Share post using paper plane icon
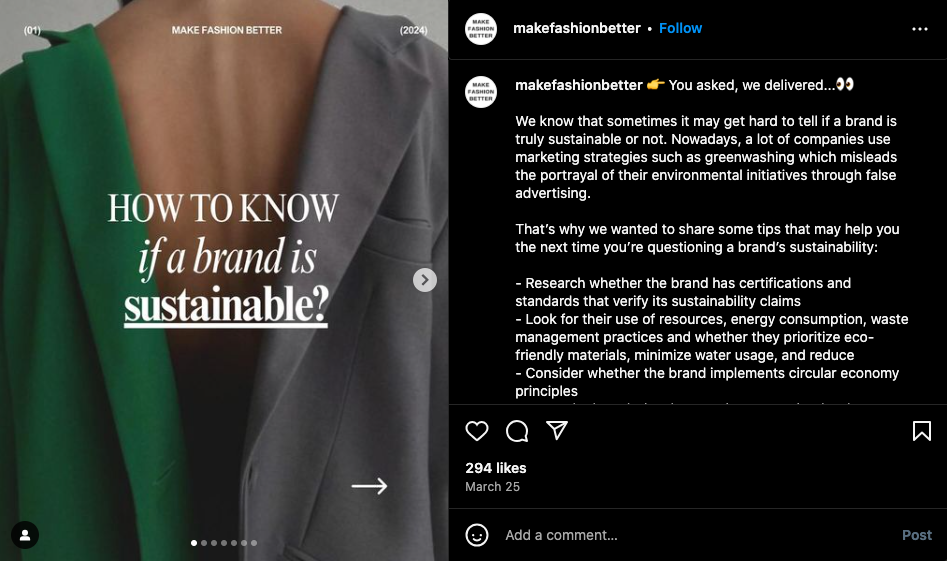947x561 pixels. (557, 431)
